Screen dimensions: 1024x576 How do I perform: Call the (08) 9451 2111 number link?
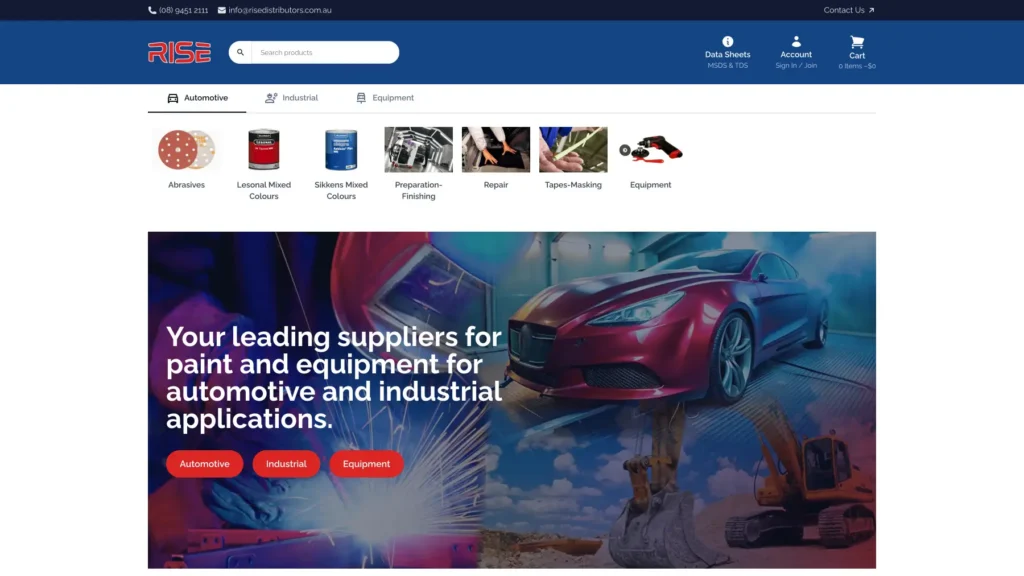coord(184,10)
